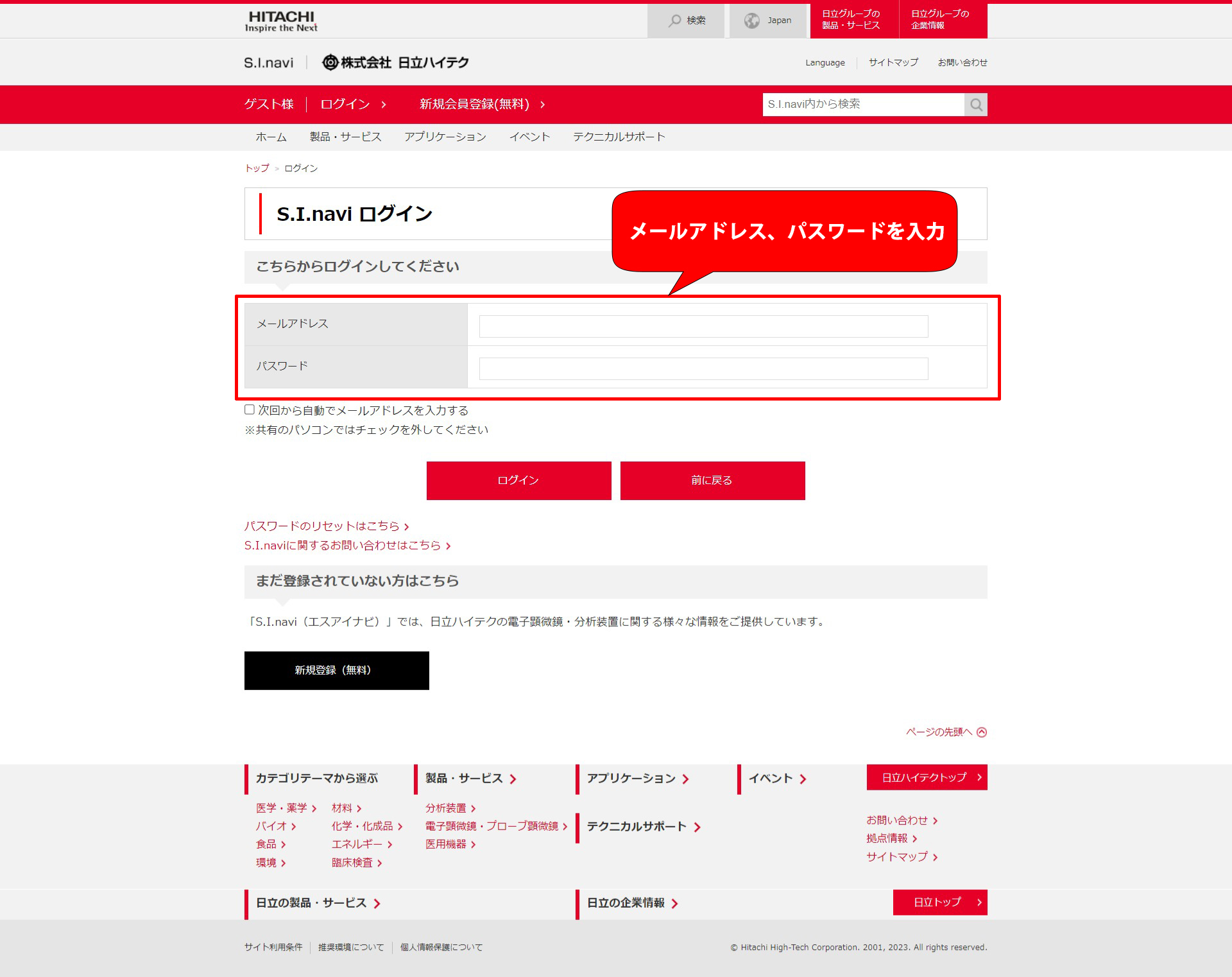The image size is (1232, 977).
Task: Check 次回から自動でメールアドレスを入力する checkbox
Action: (250, 410)
